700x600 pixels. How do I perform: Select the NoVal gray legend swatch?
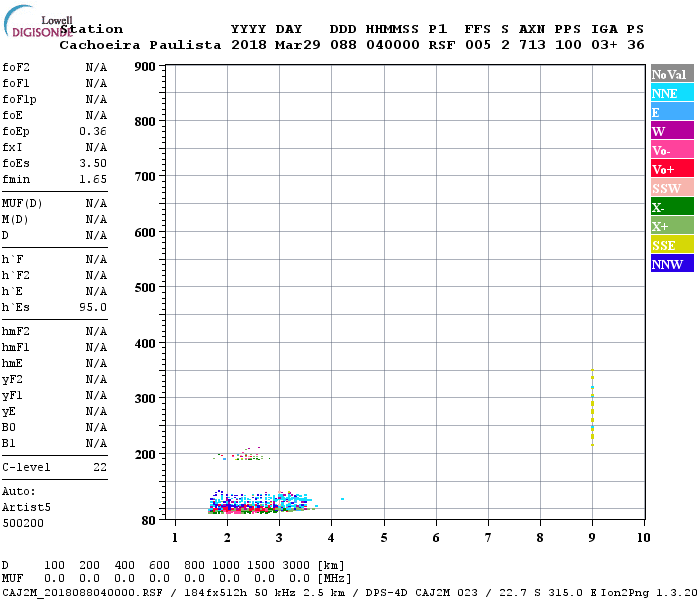672,73
